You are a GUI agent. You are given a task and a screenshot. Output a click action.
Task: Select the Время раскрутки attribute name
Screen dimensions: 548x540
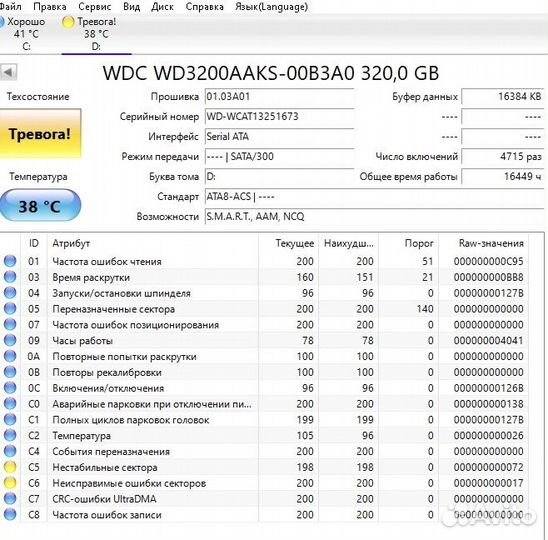point(91,278)
